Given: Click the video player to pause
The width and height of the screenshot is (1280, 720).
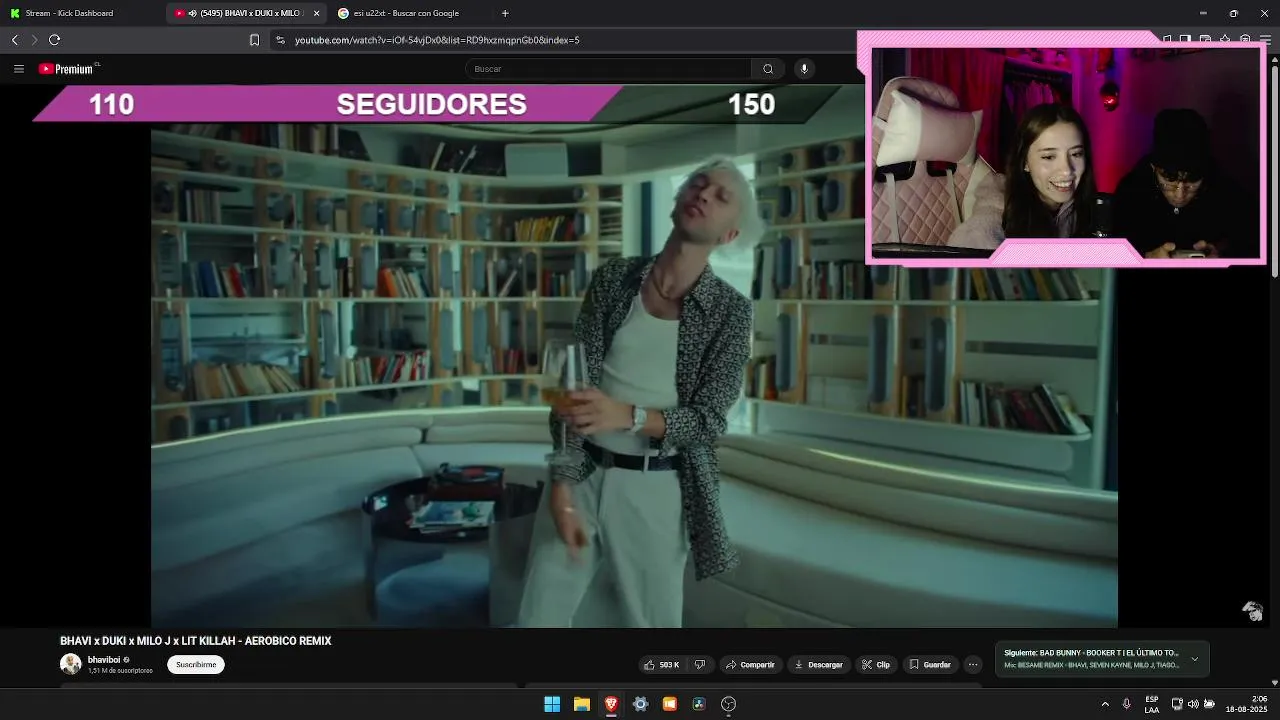Looking at the screenshot, I should point(634,375).
